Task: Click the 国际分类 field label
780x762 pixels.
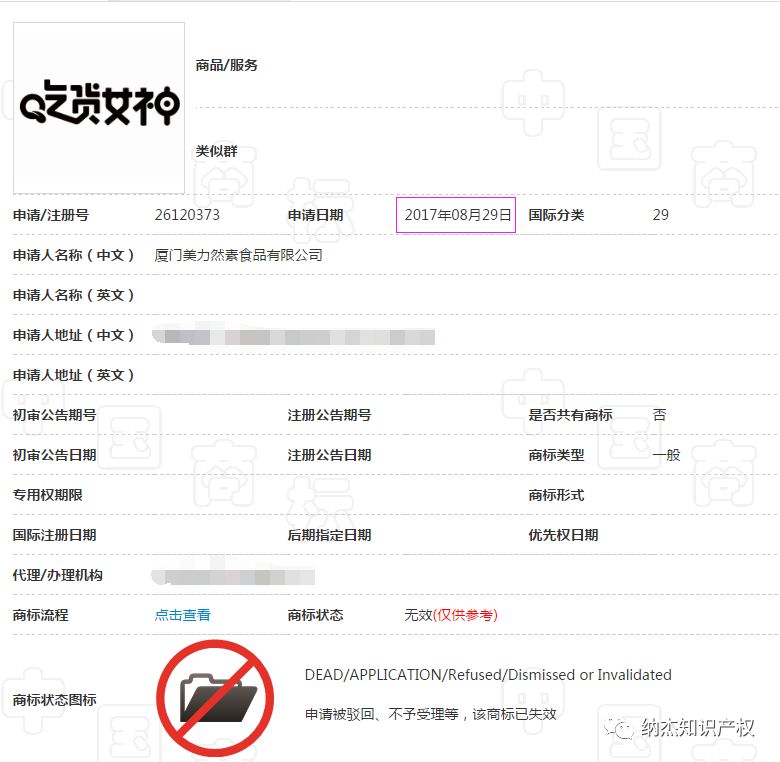Action: coord(556,215)
